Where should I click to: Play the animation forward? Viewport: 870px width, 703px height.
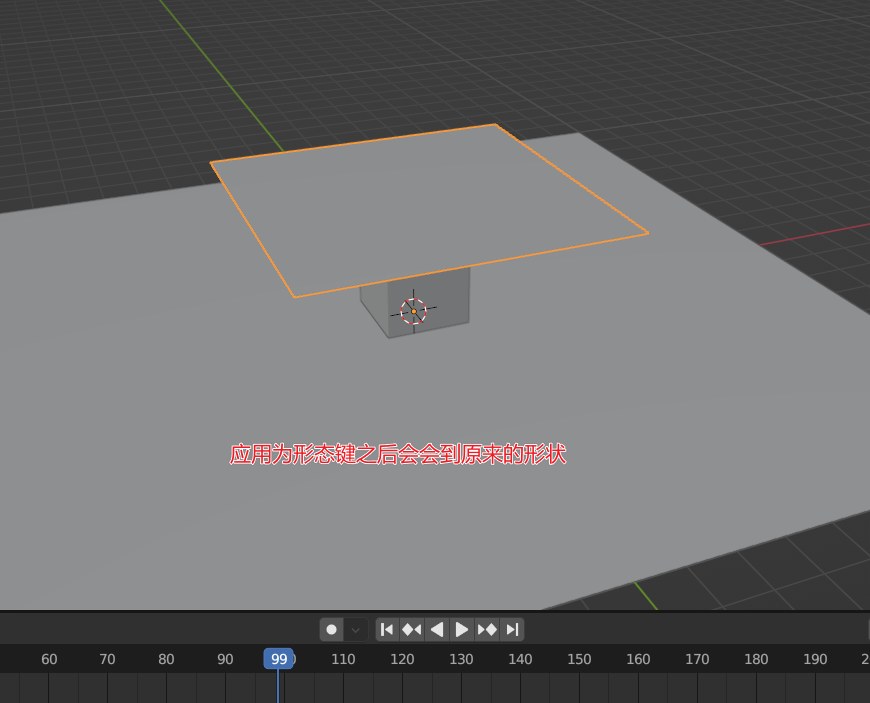pos(462,630)
